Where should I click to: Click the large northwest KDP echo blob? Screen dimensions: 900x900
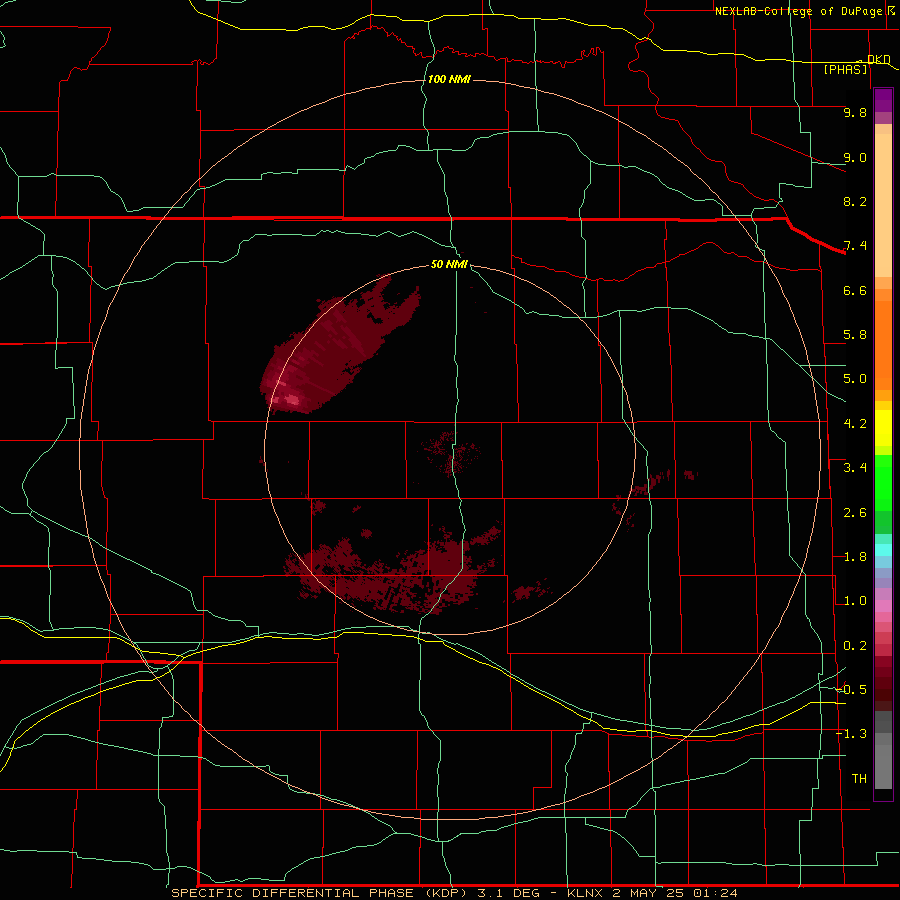pyautogui.click(x=339, y=344)
